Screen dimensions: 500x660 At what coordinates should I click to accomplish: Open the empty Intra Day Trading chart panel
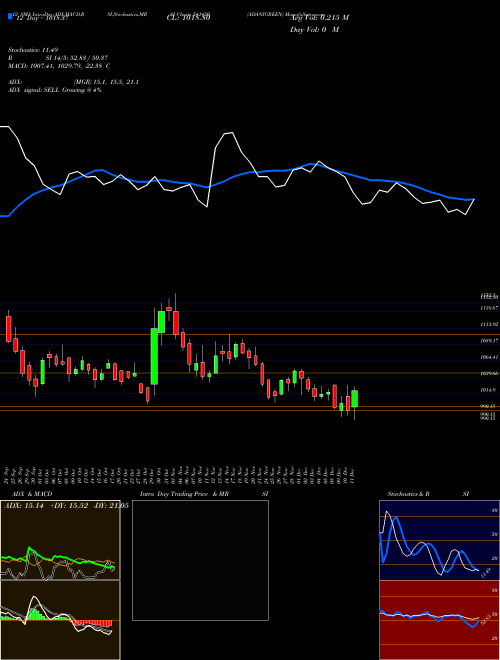[x=200, y=560]
